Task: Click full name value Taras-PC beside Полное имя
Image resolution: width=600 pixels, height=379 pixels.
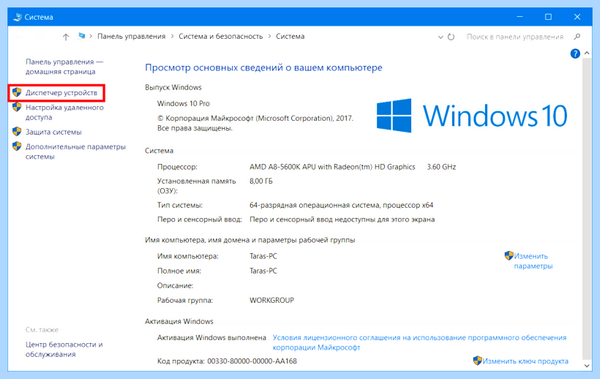Action: (263, 271)
